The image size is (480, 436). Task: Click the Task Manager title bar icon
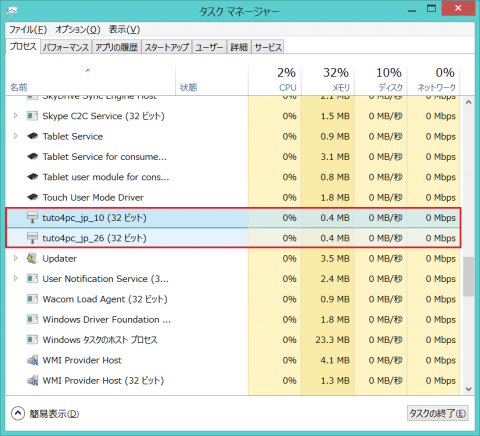pyautogui.click(x=12, y=12)
